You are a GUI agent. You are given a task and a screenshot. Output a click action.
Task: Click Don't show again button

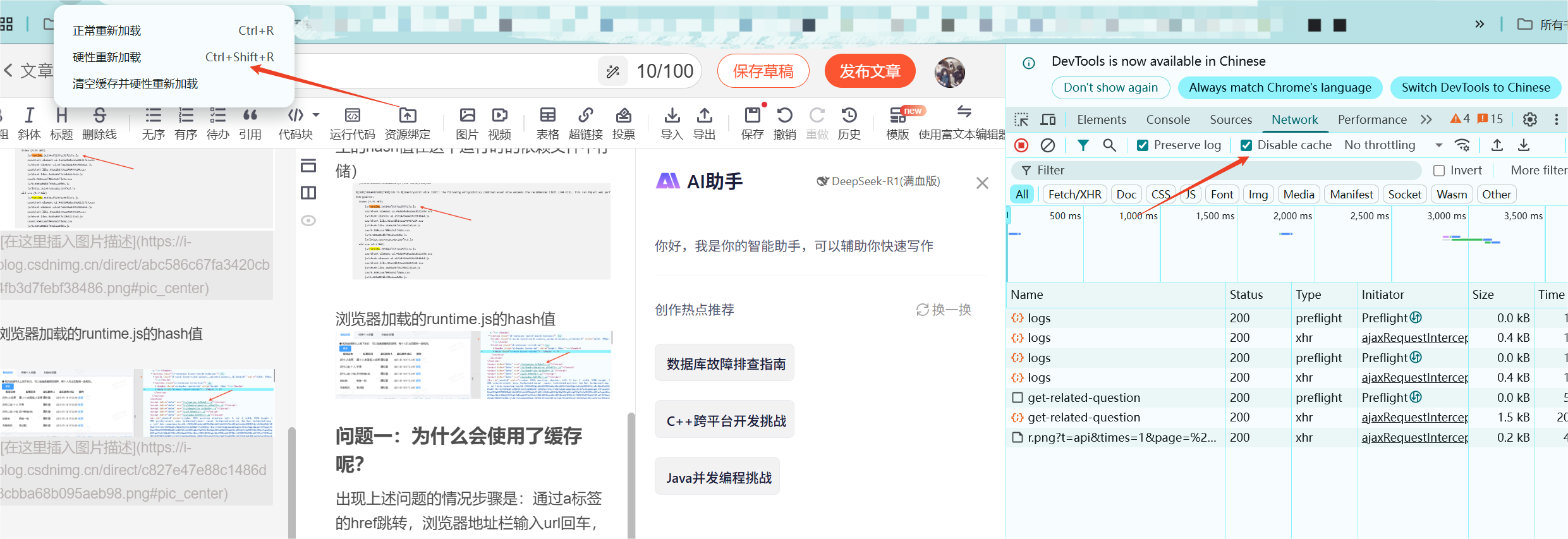click(1110, 88)
